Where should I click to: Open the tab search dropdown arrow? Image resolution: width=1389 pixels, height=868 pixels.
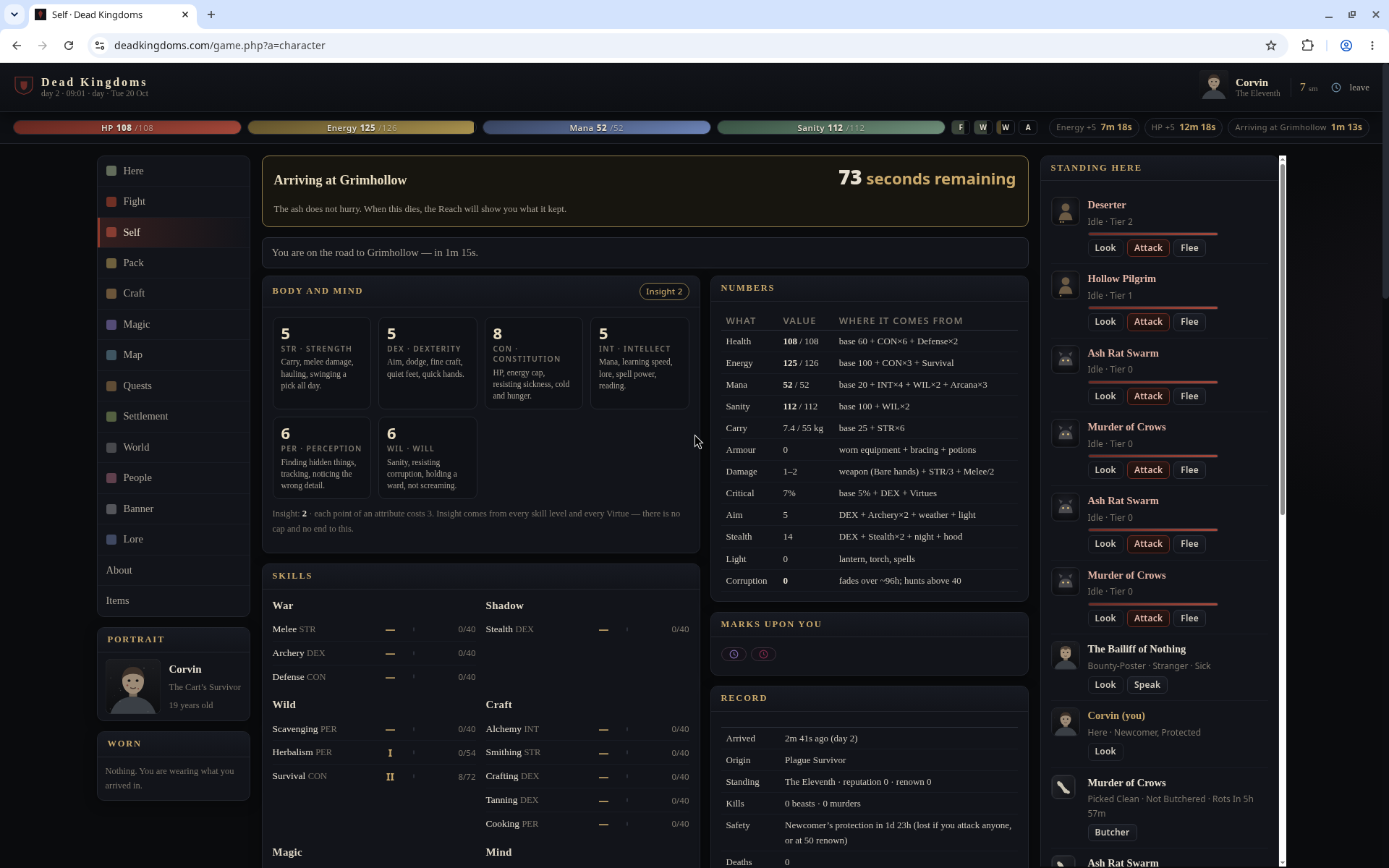coord(14,14)
